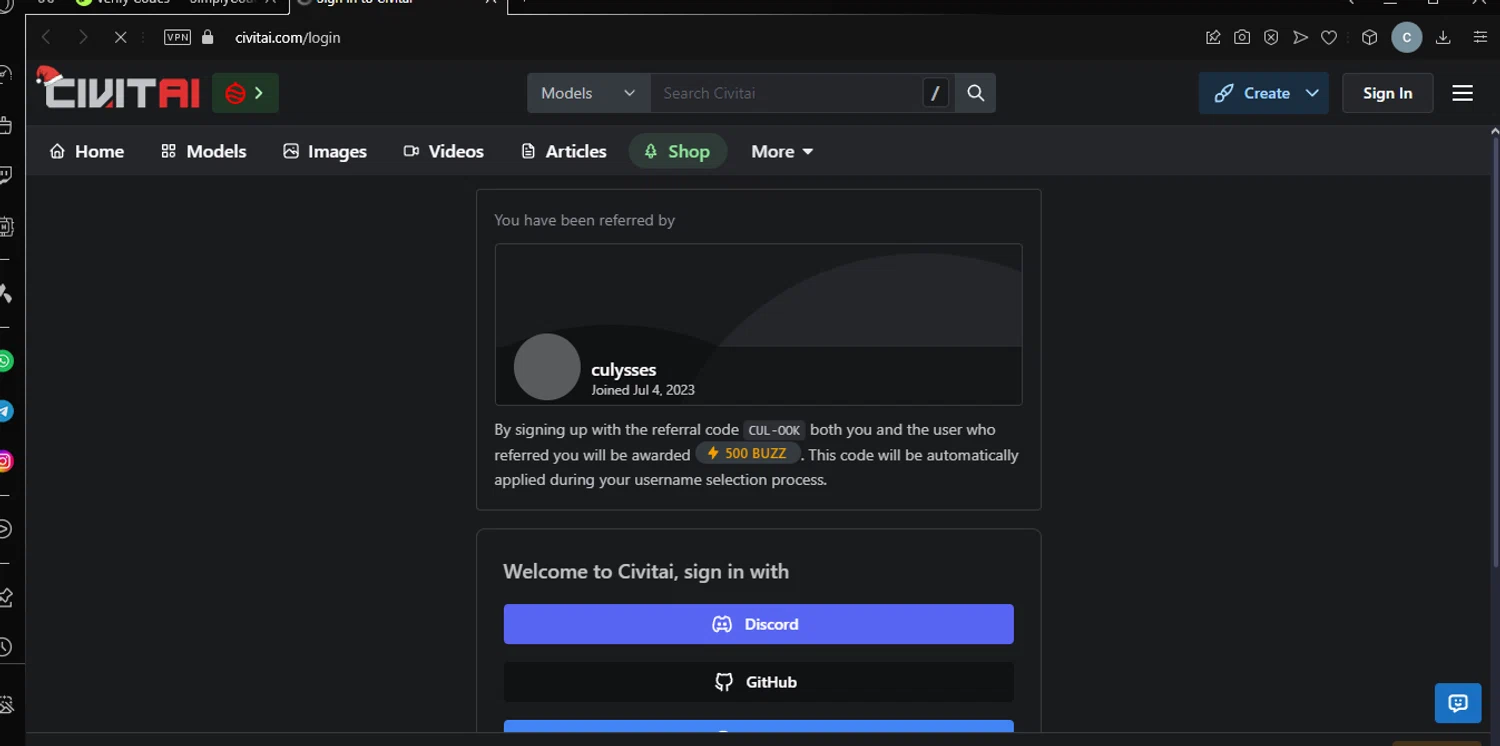Click the Civitai logo

pyautogui.click(x=118, y=90)
